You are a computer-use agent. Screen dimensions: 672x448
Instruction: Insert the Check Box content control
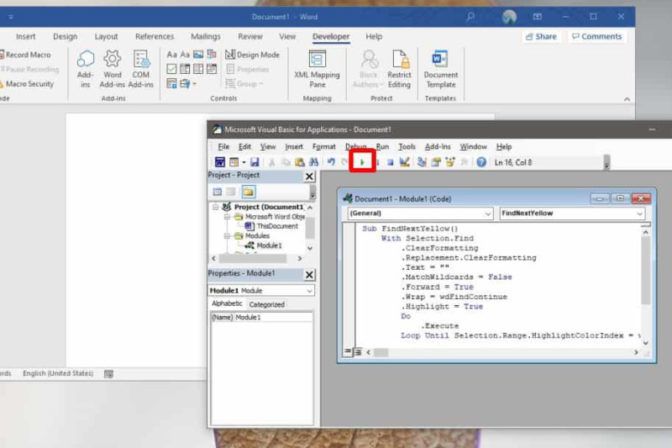(171, 70)
